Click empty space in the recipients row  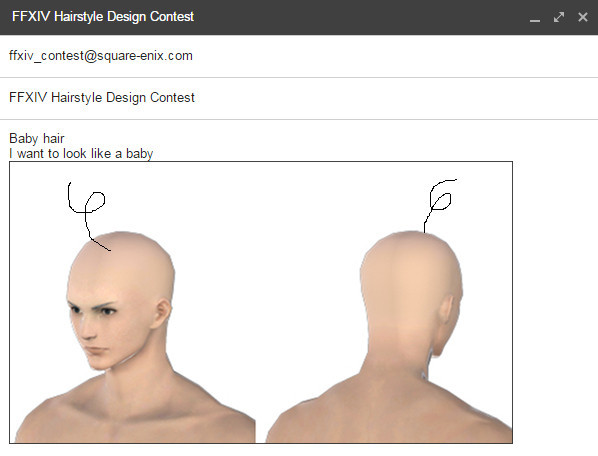tap(393, 56)
